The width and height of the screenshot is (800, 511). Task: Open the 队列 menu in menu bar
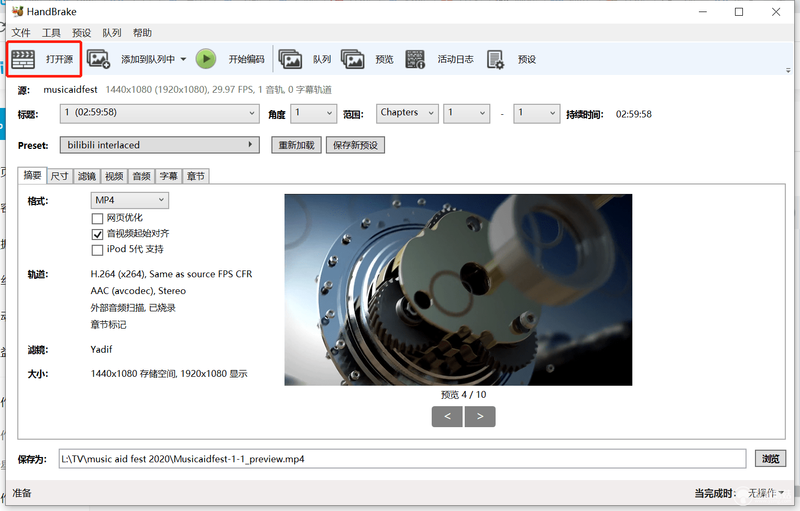[112, 33]
